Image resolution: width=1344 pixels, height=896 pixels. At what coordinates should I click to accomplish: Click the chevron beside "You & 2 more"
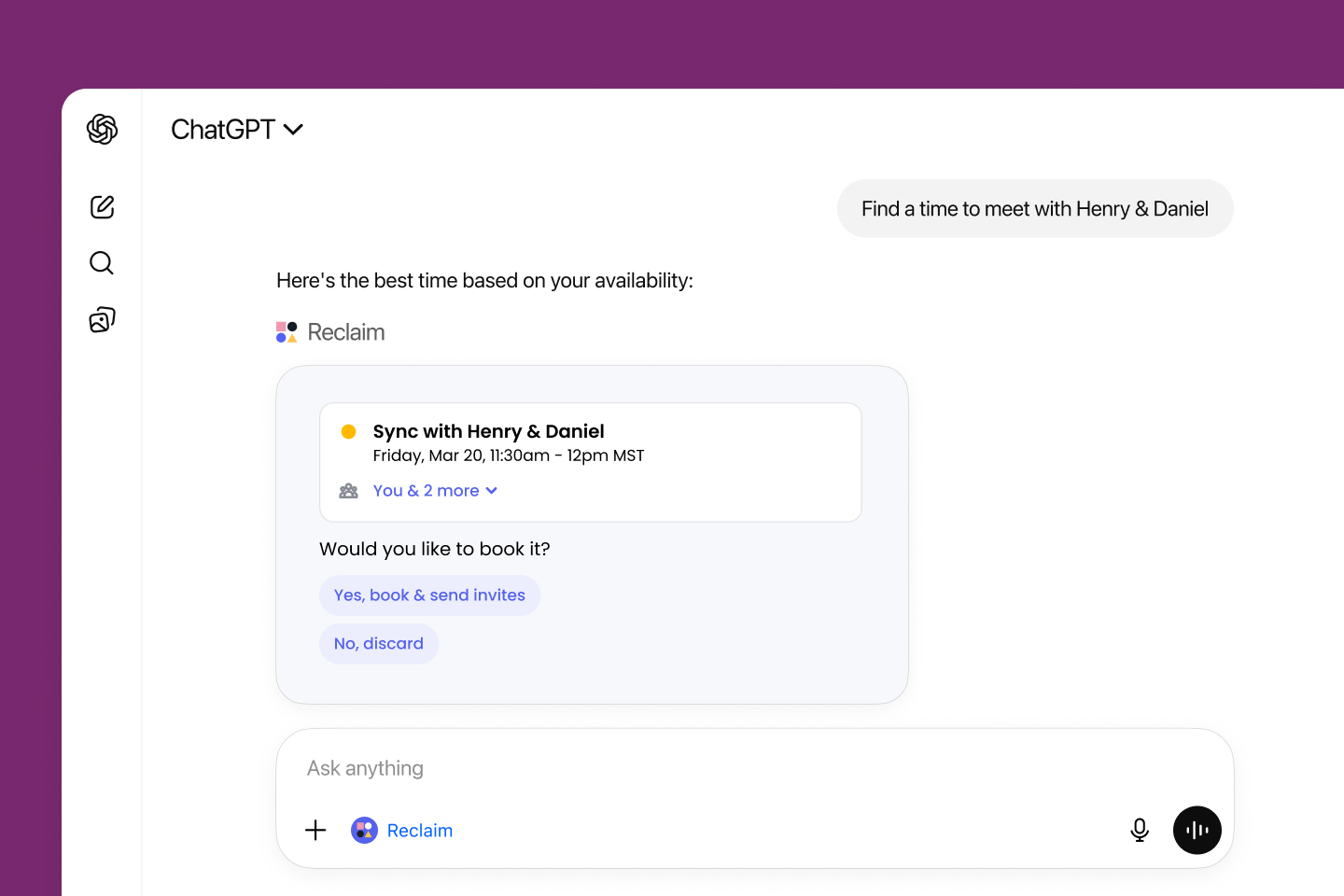pos(492,491)
